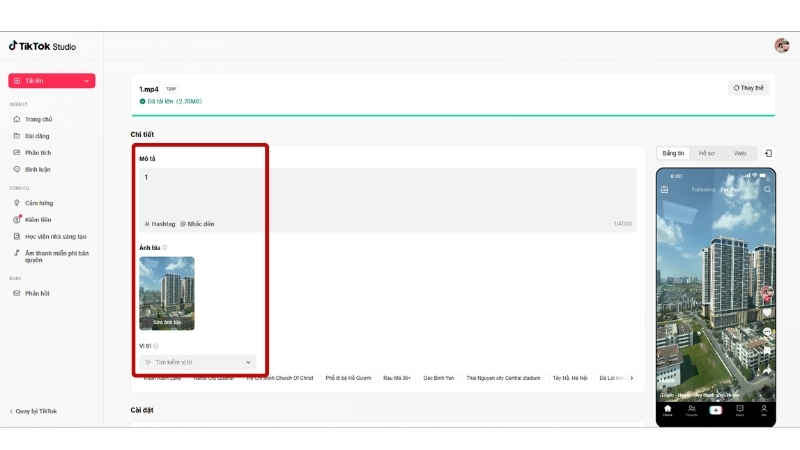Click the exit preview icon beside Web tab
800x450 pixels.
click(x=768, y=153)
